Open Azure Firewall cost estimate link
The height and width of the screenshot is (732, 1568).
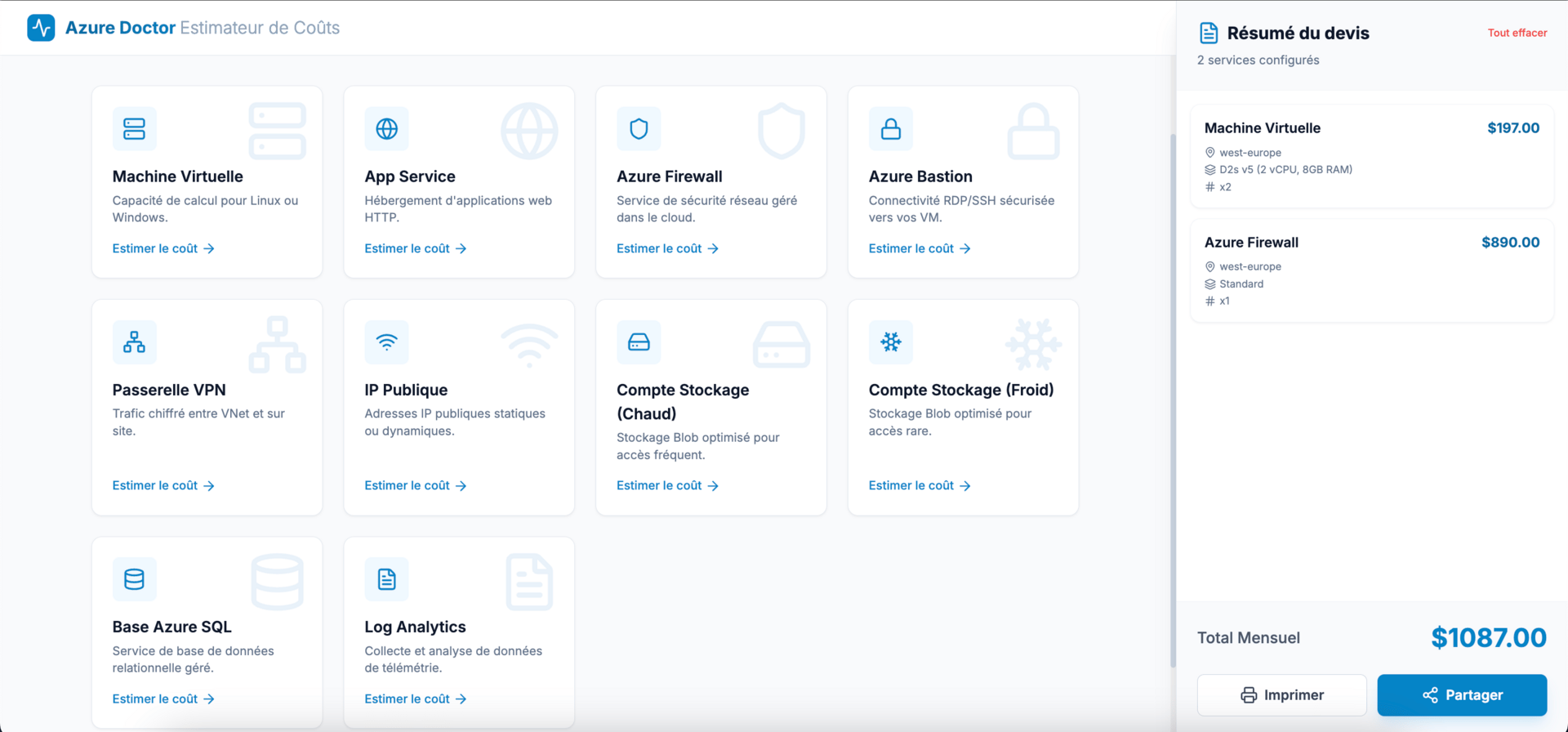(668, 248)
